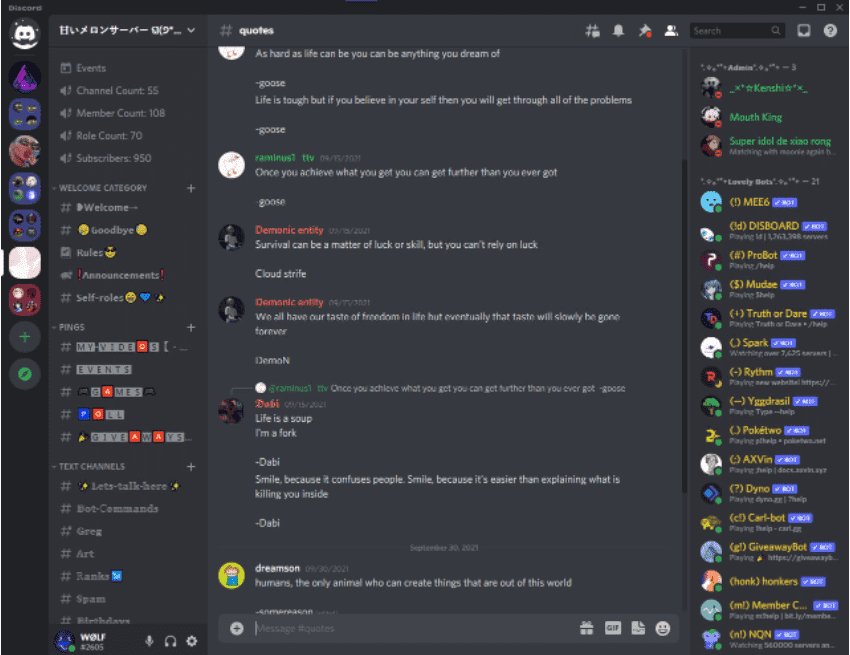The image size is (850, 655).
Task: Open User Settings gear
Action: coord(191,641)
